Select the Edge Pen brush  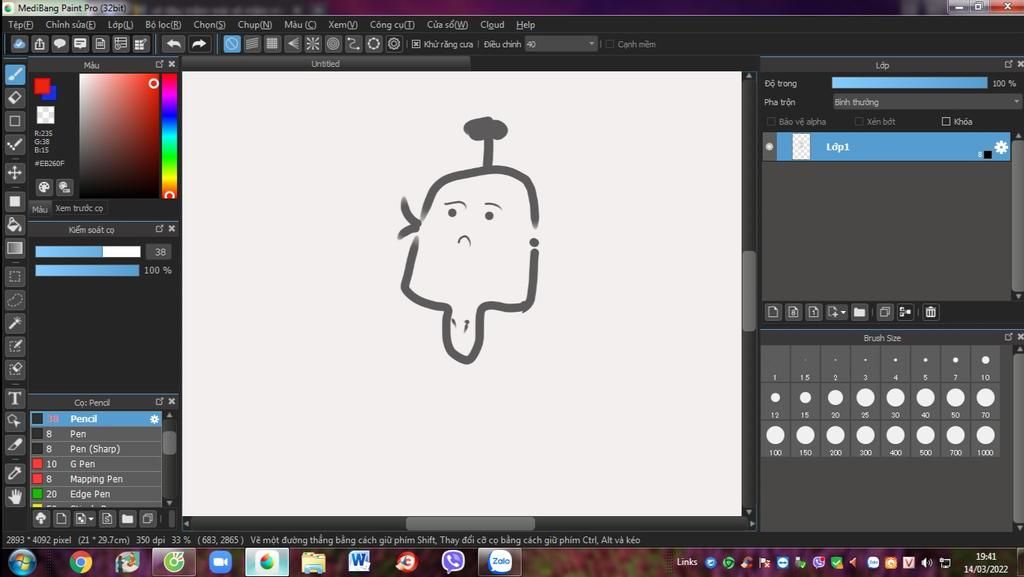click(96, 494)
